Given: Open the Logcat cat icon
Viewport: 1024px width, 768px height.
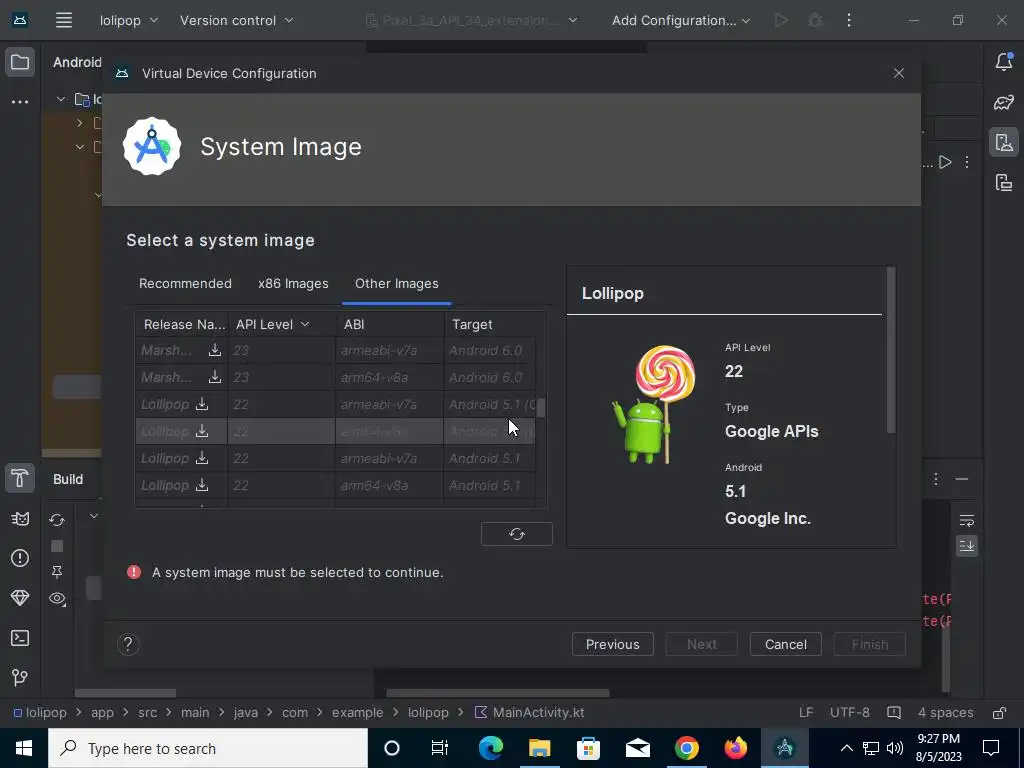Looking at the screenshot, I should [x=20, y=519].
